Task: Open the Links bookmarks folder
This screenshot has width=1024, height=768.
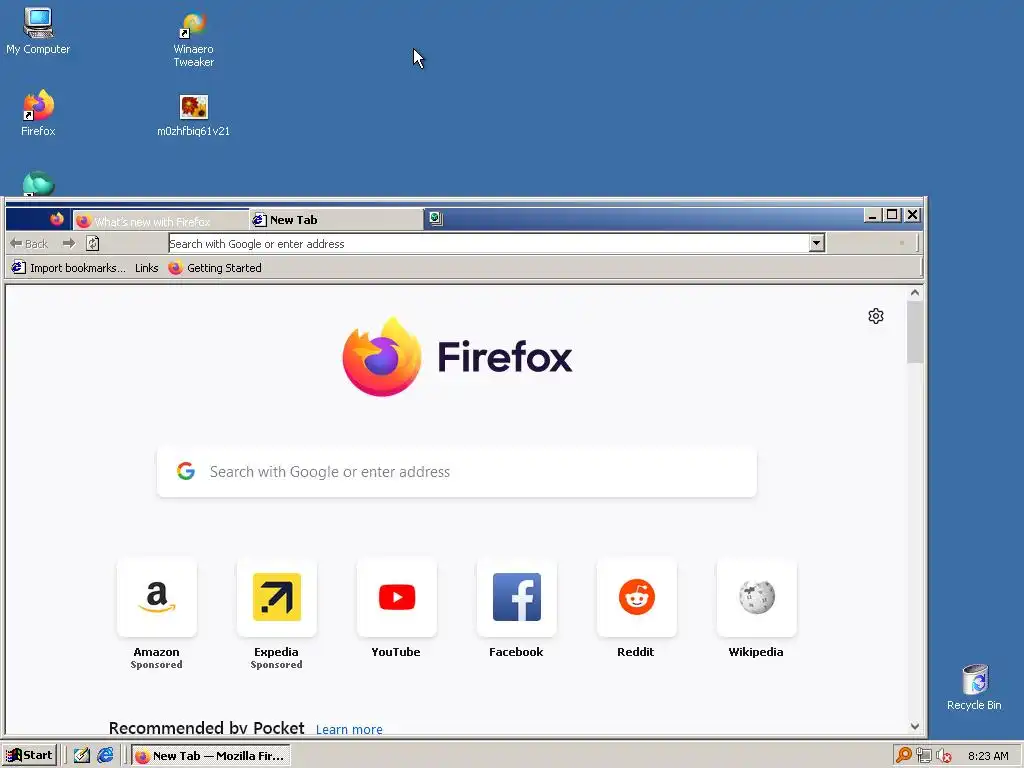Action: (x=146, y=268)
